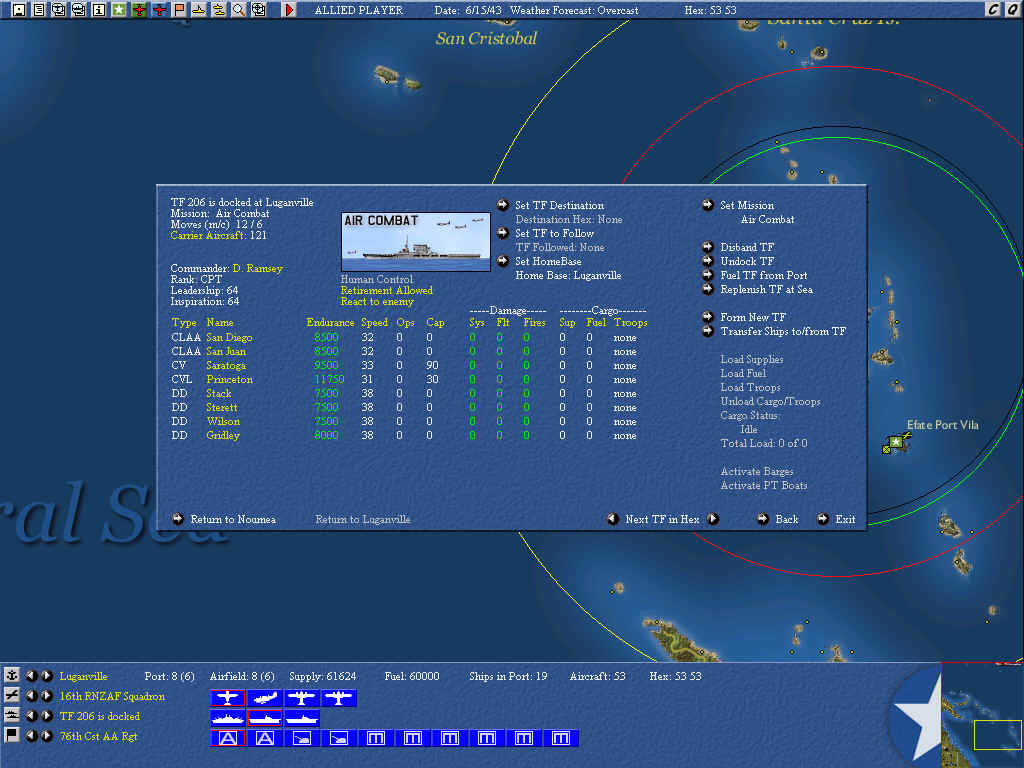Click the 'C' button at top right

(x=993, y=10)
